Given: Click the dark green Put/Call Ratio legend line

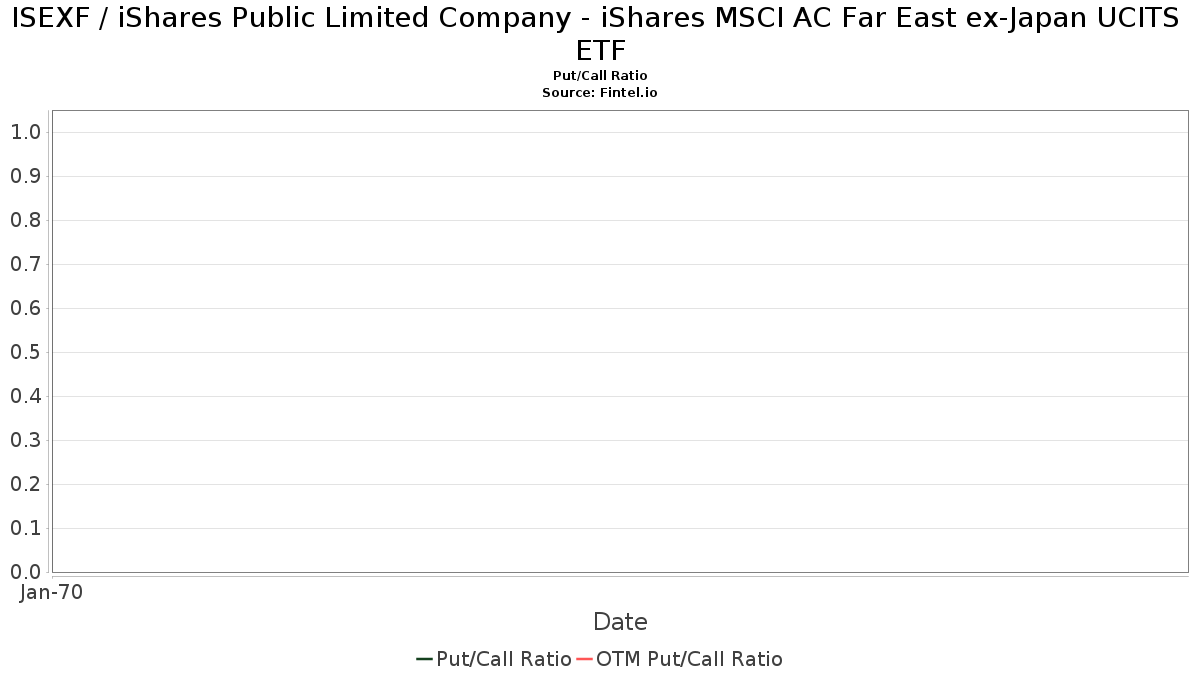Looking at the screenshot, I should click(x=424, y=659).
